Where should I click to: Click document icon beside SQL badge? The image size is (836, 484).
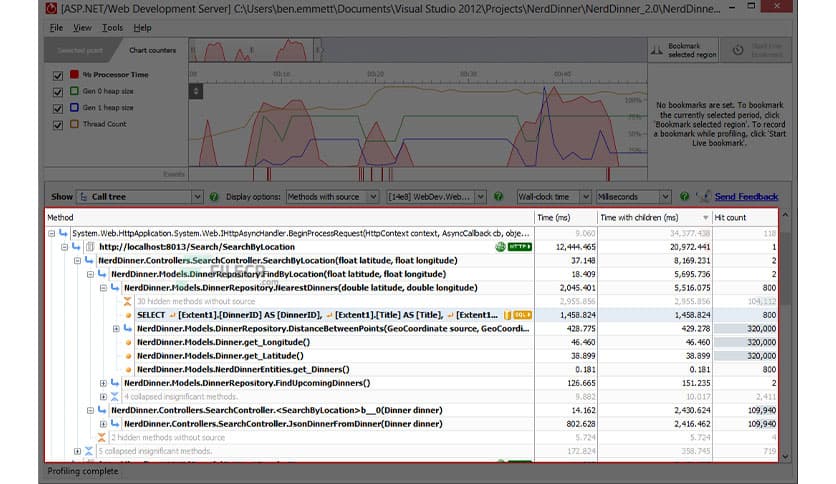(508, 315)
